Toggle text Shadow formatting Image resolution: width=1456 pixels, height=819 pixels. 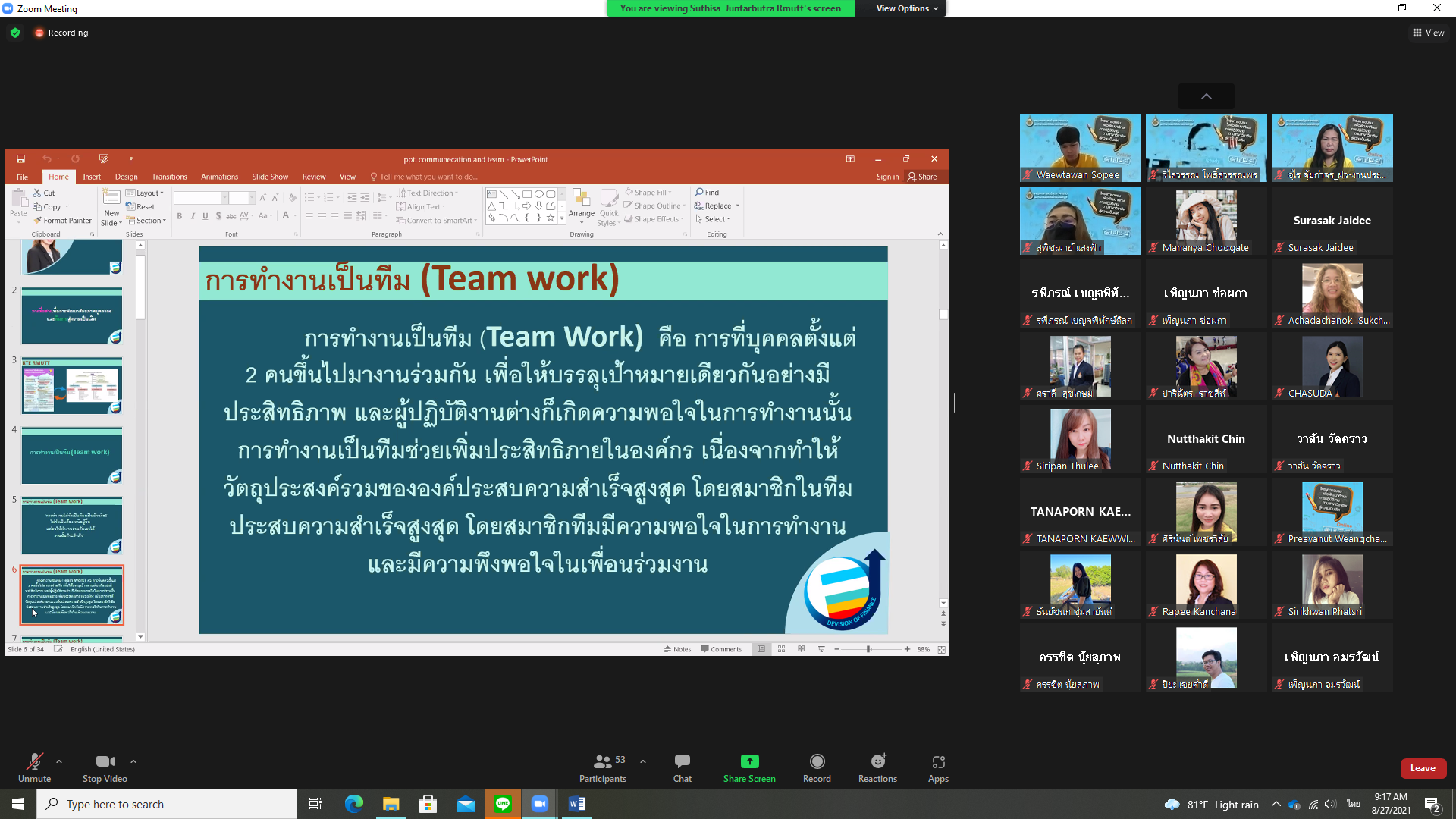[218, 216]
